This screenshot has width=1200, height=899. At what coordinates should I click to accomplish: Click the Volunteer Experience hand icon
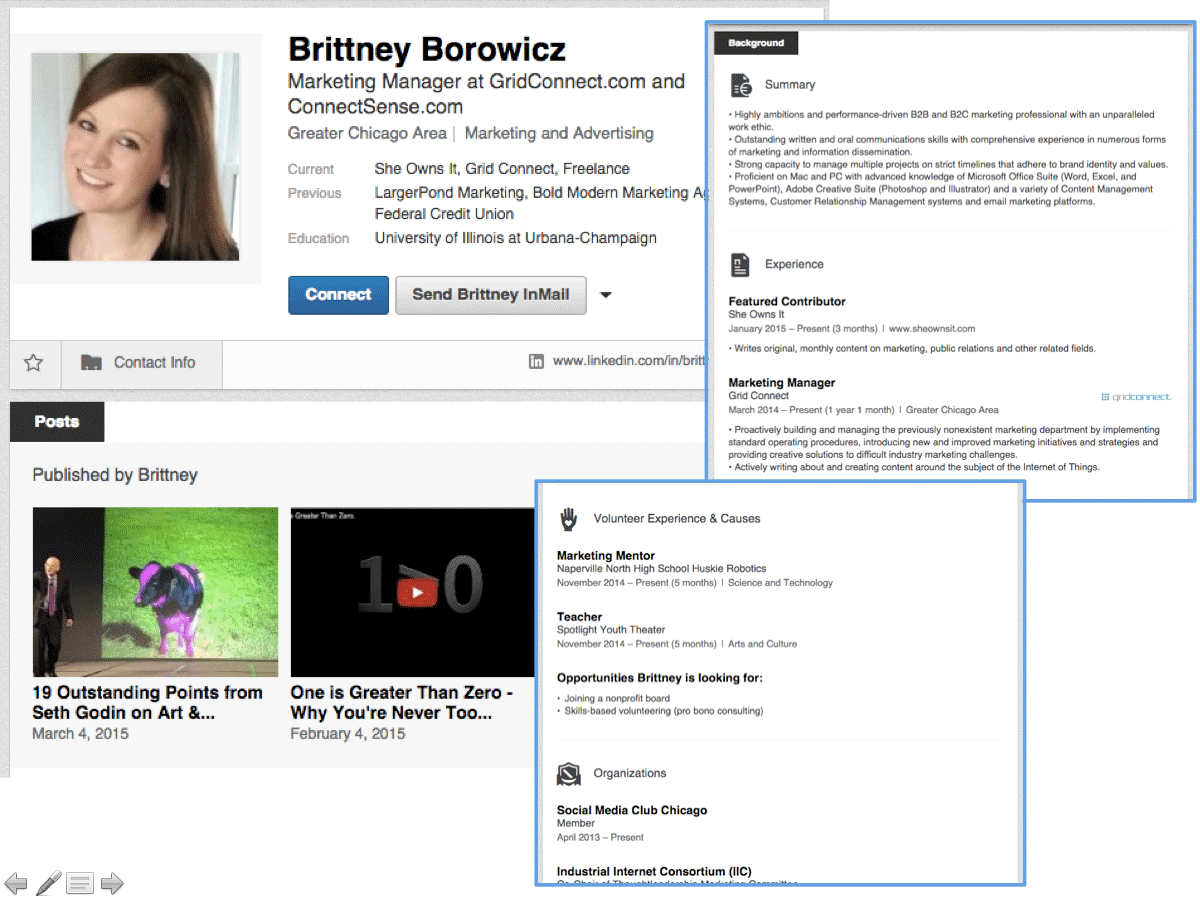pyautogui.click(x=568, y=518)
